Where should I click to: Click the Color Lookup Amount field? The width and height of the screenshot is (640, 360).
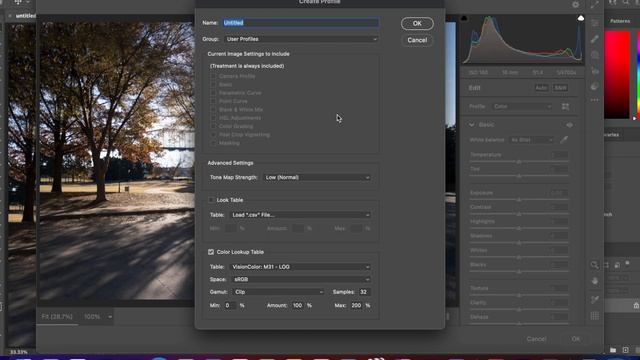tap(298, 305)
